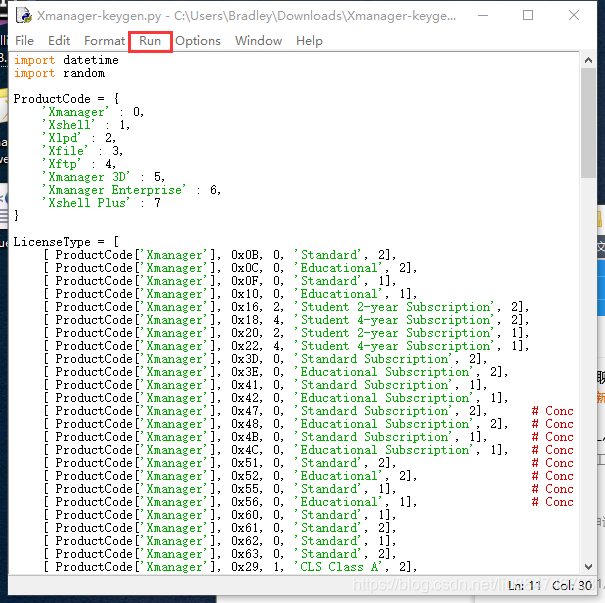Open the Window menu
The image size is (605, 603).
click(x=259, y=41)
